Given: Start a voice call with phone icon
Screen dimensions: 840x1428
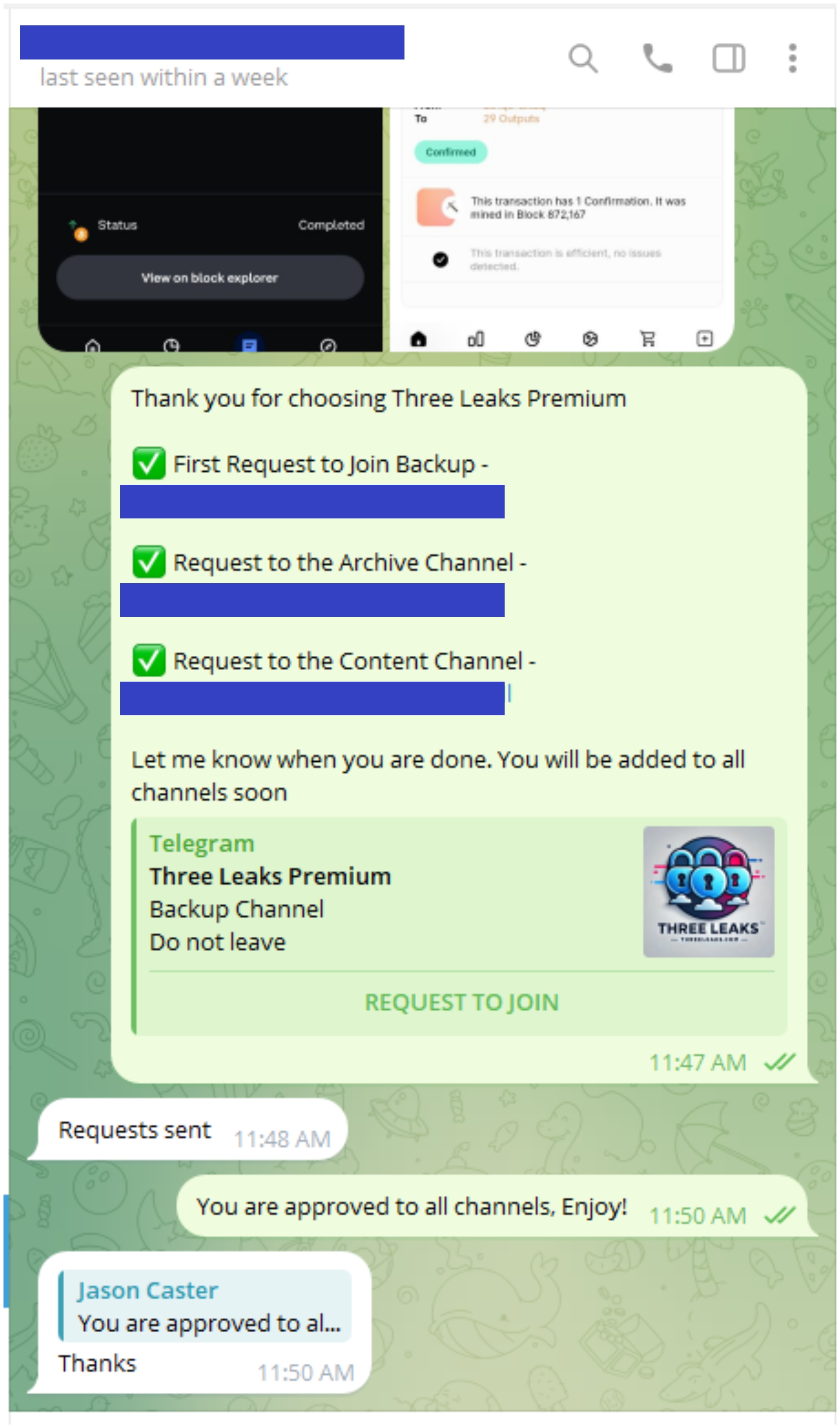Looking at the screenshot, I should point(657,58).
